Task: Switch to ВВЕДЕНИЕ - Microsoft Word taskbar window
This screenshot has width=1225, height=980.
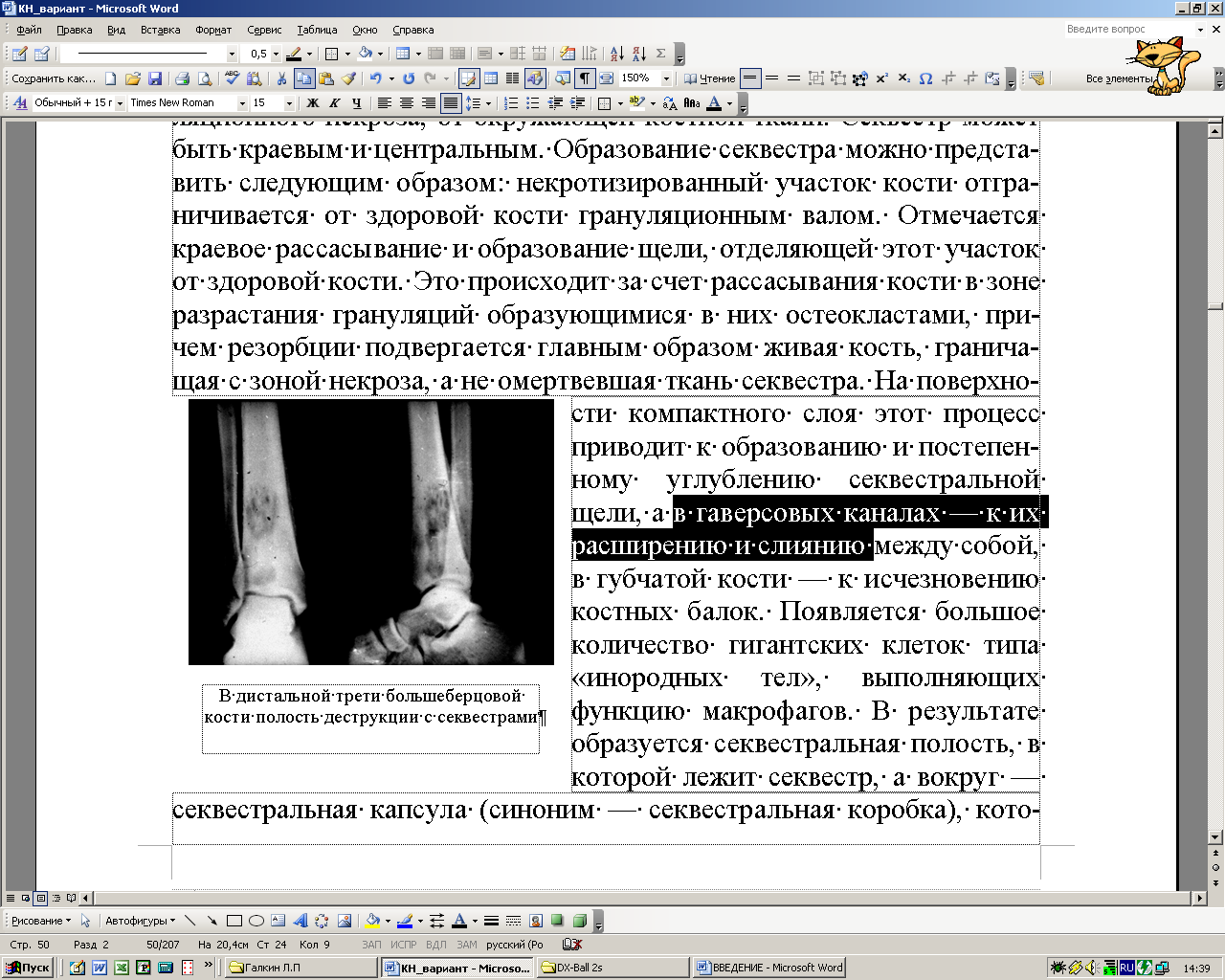Action: coord(770,968)
